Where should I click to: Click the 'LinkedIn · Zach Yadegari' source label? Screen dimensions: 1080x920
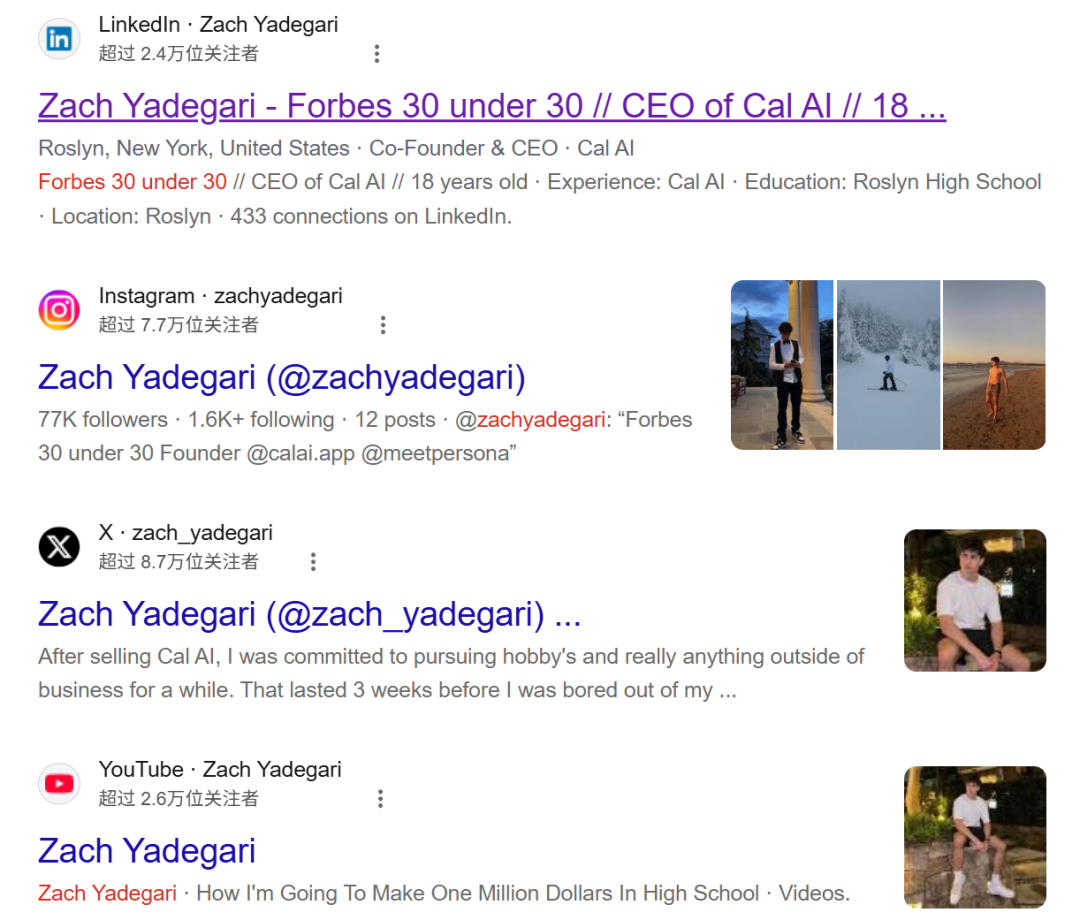218,25
